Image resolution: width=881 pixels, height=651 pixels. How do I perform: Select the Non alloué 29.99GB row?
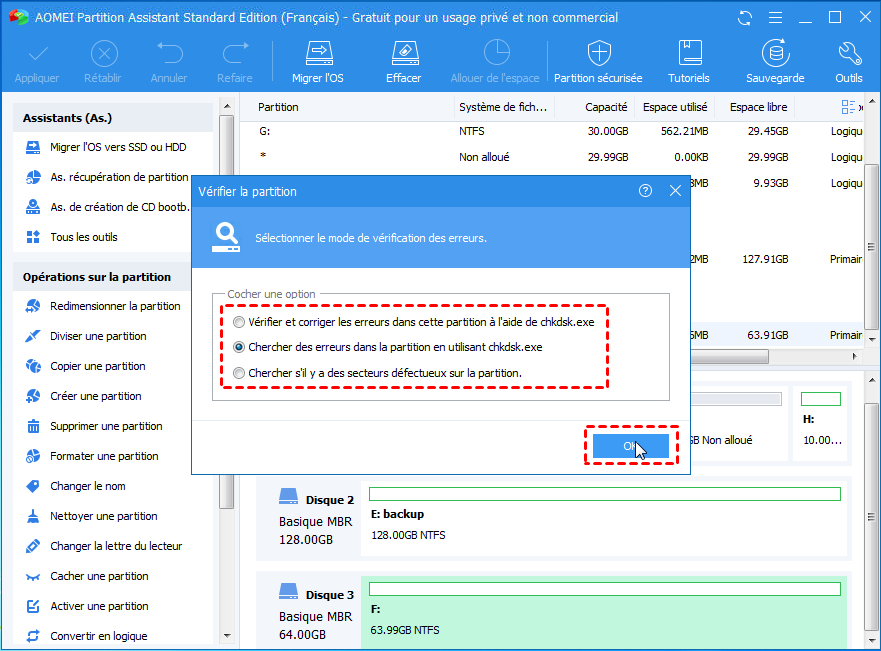coord(553,157)
